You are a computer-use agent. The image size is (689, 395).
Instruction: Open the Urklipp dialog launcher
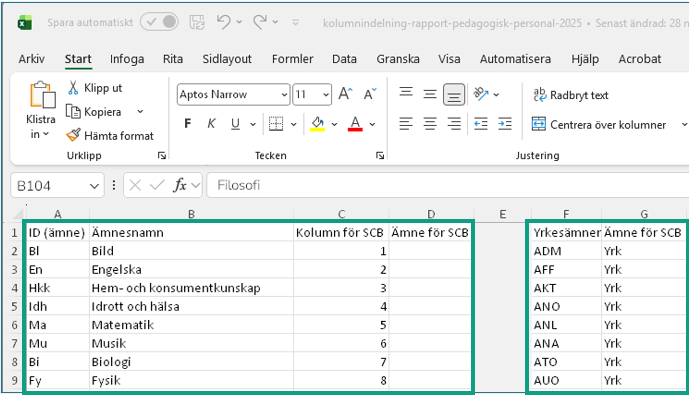[162, 156]
